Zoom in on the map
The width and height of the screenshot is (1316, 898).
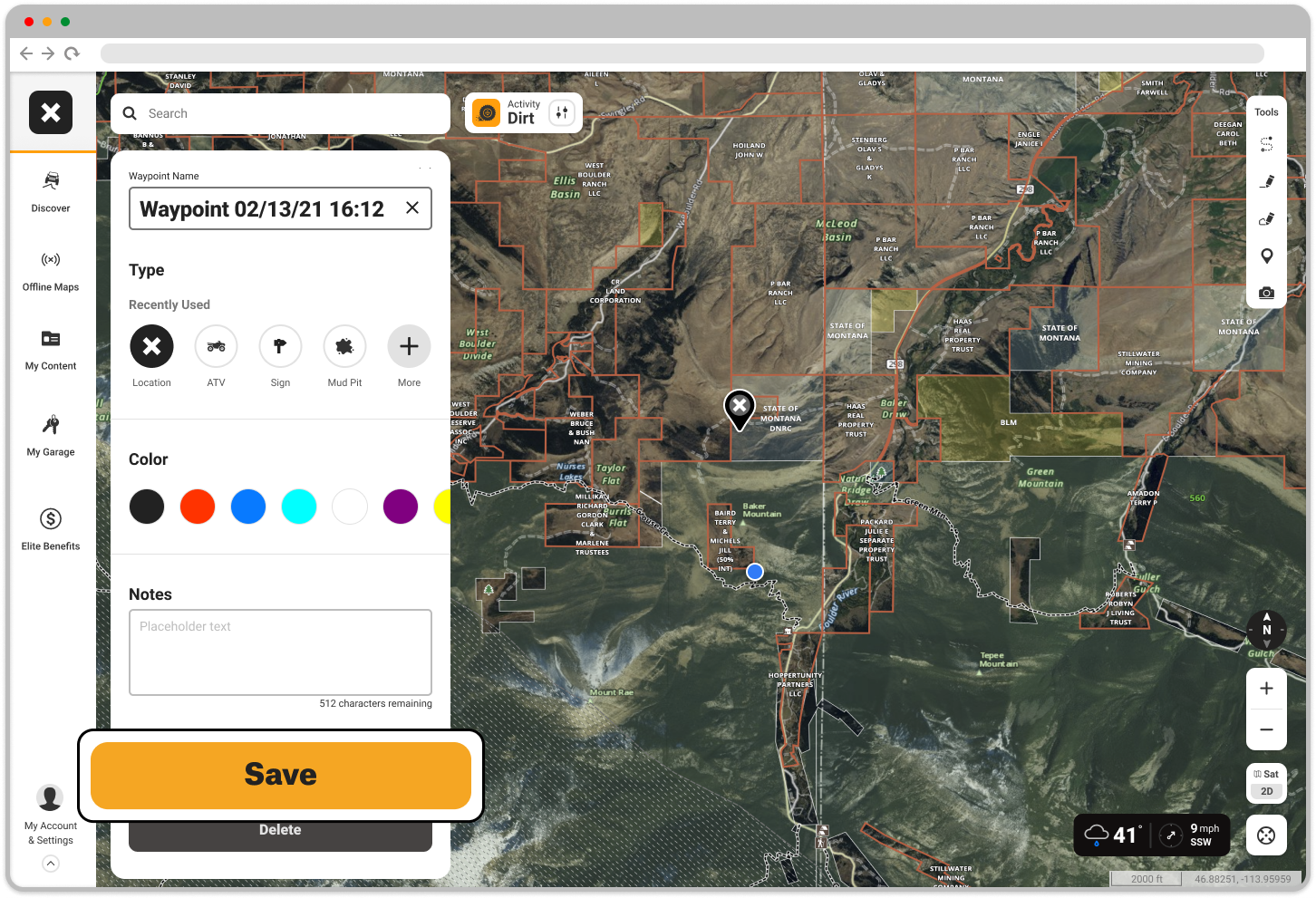(x=1266, y=689)
